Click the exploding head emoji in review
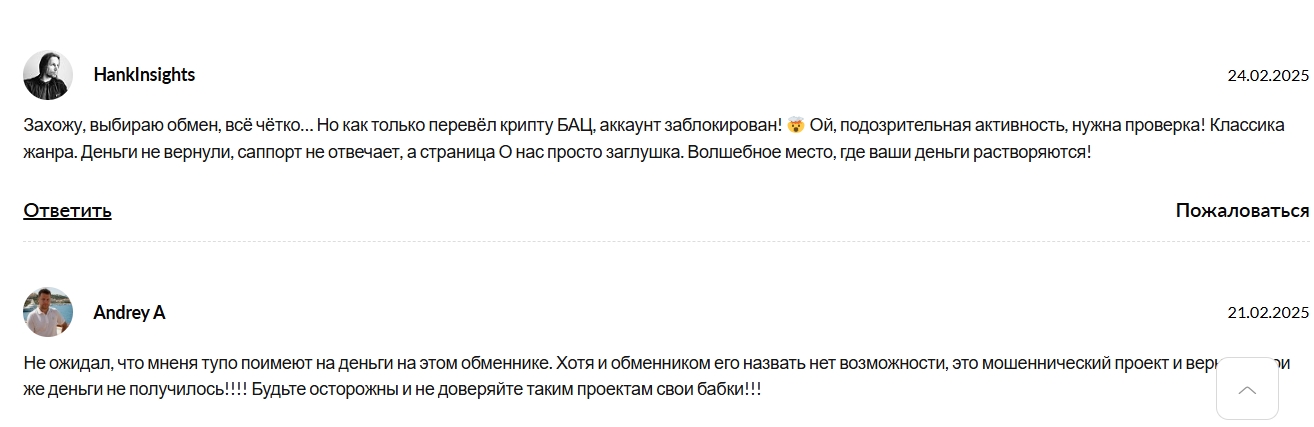Image resolution: width=1314 pixels, height=427 pixels. [x=795, y=126]
